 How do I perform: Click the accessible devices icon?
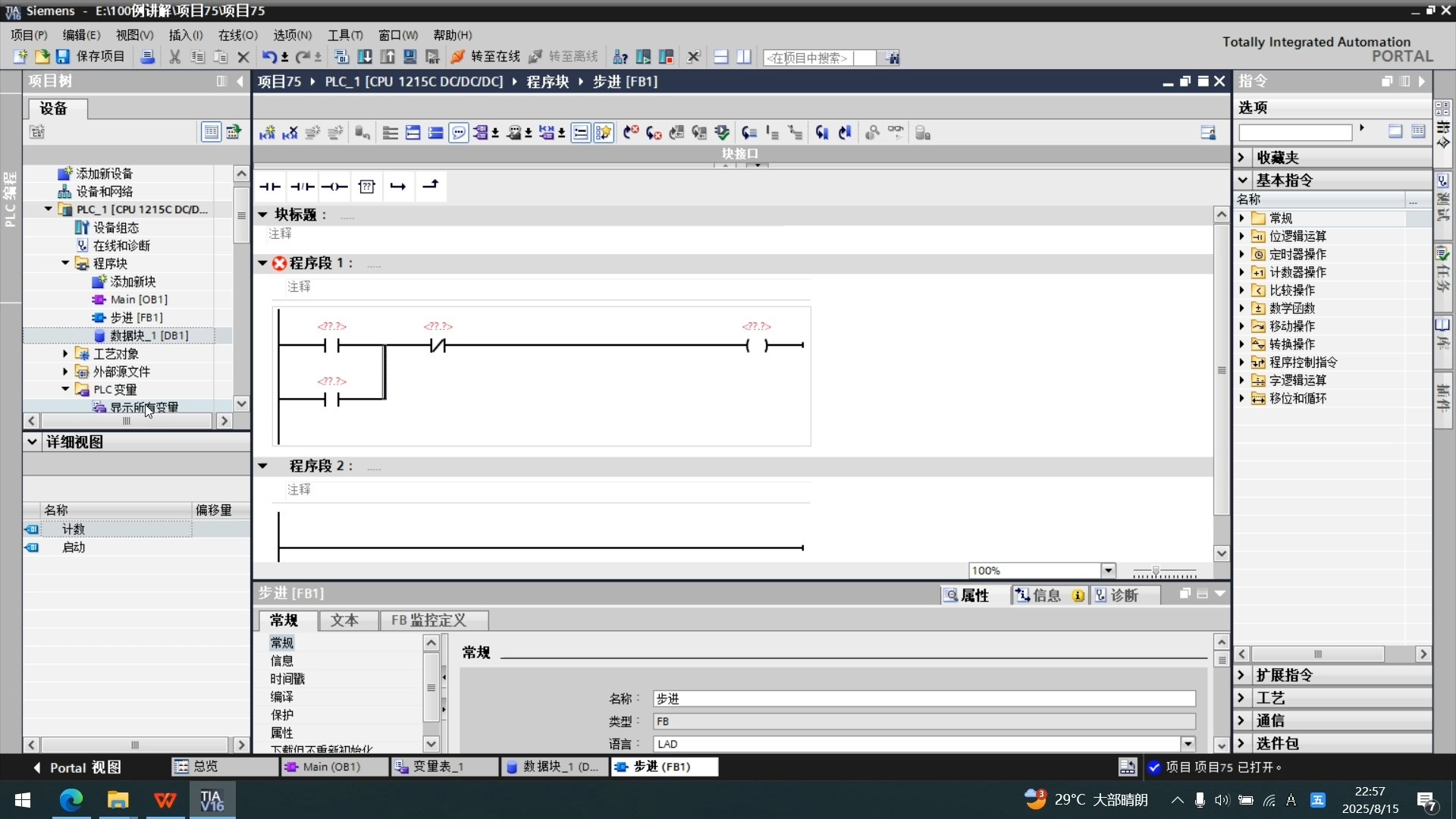(620, 57)
